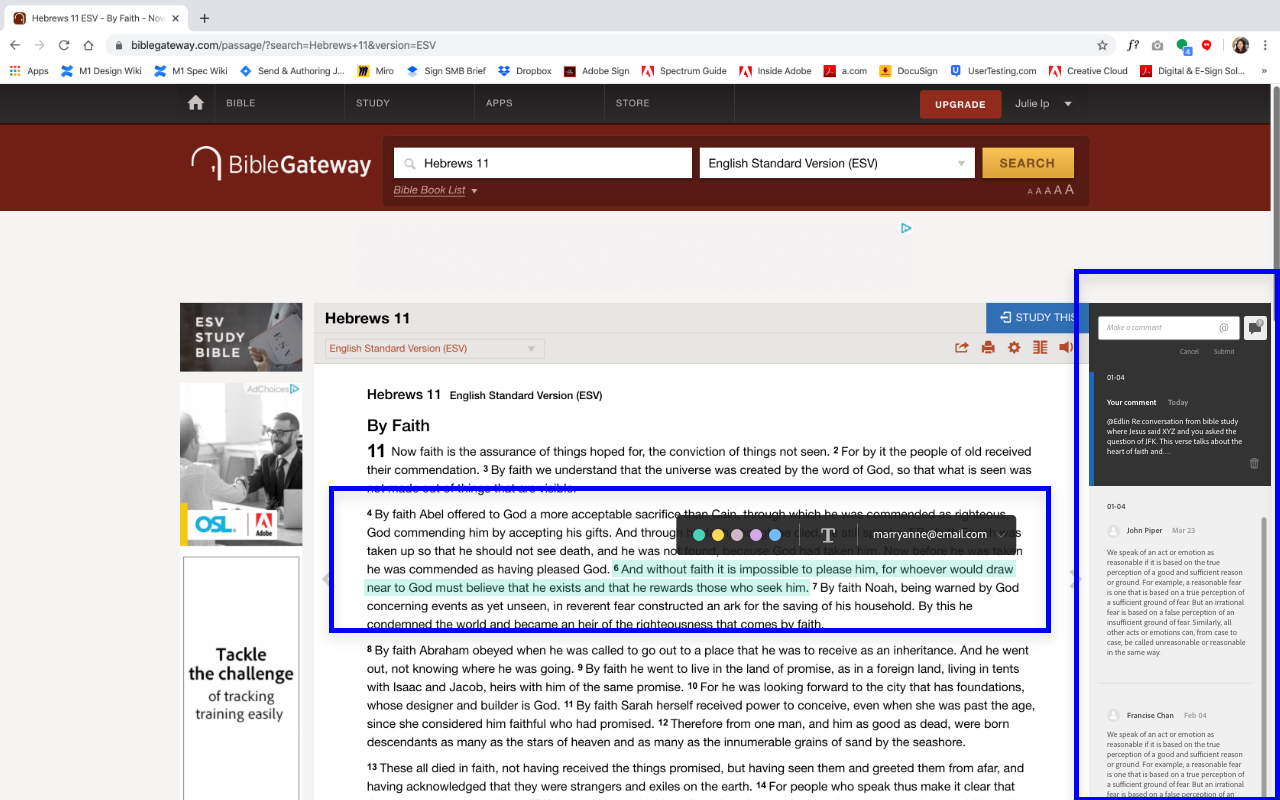
Task: Go to previous chapter arrow
Action: pos(324,579)
